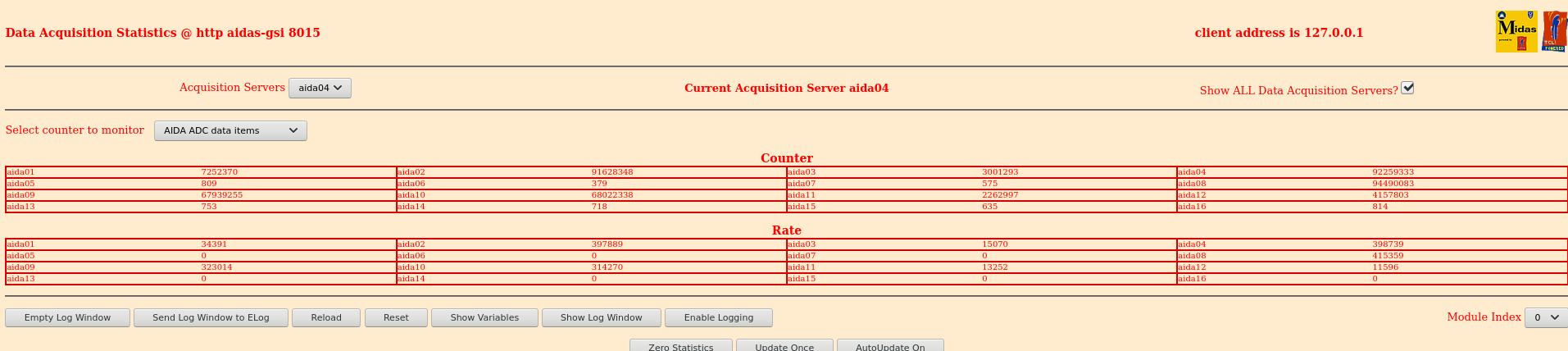
Task: Click the Reset button
Action: coord(396,317)
